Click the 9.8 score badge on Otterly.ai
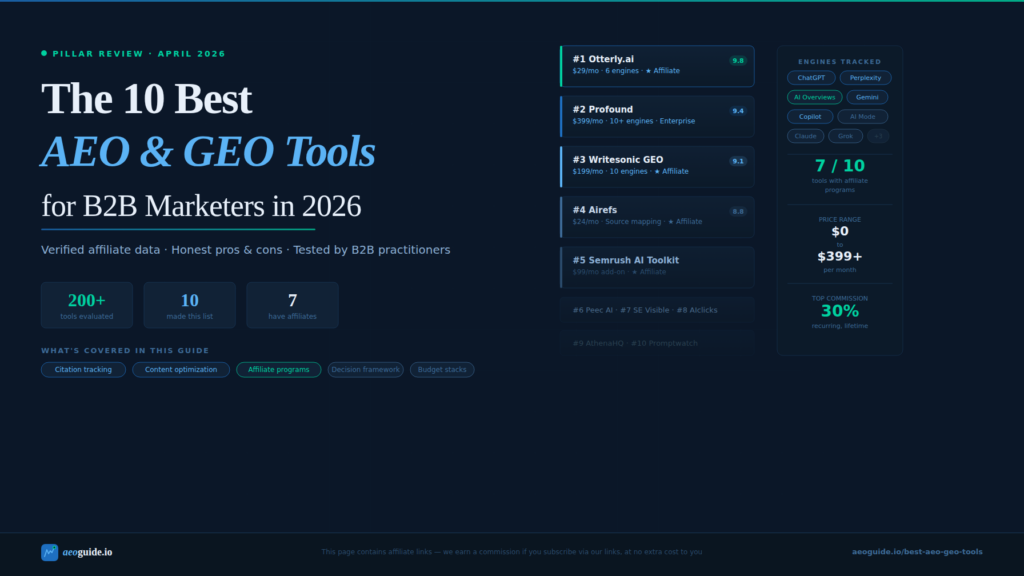 [x=738, y=60]
